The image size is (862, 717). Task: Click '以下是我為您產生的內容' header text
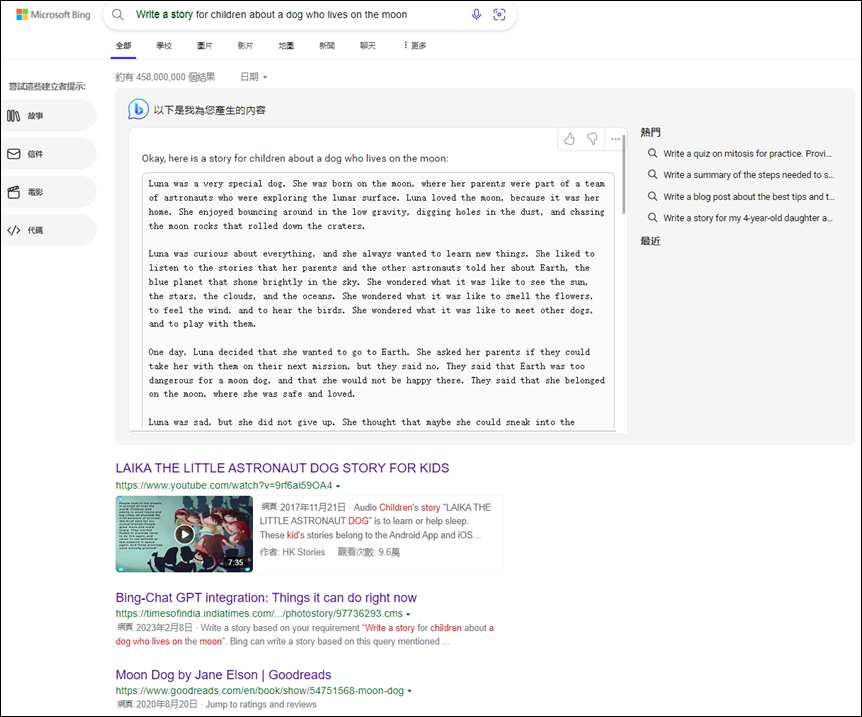tap(209, 110)
